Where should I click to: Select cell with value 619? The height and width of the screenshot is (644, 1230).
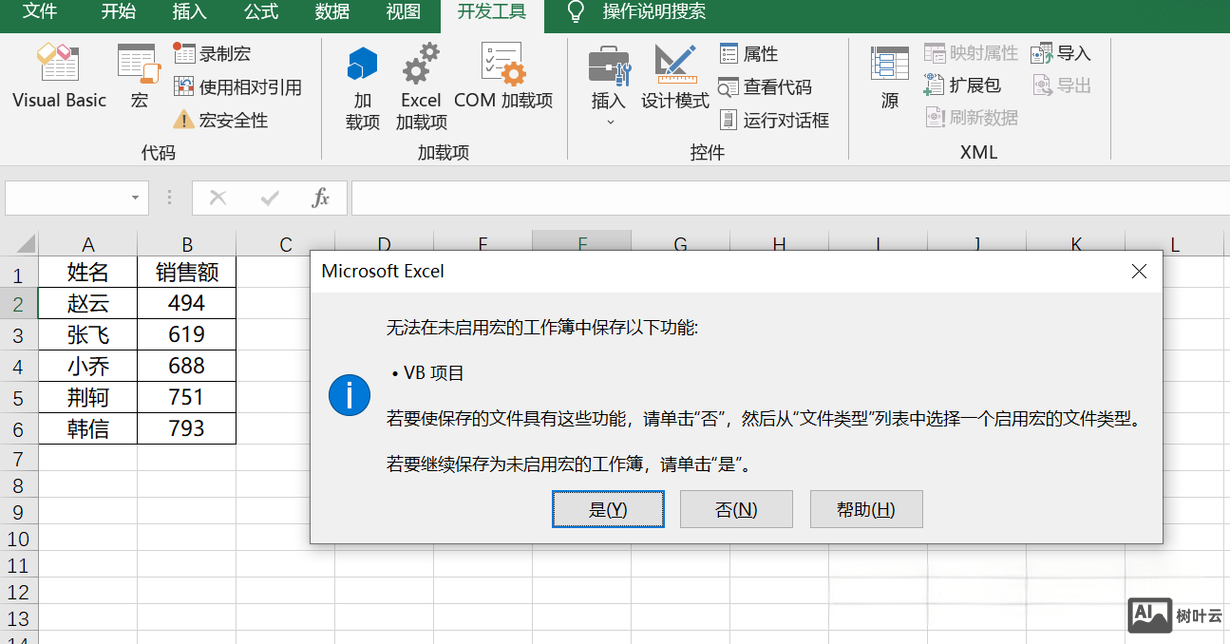click(187, 335)
